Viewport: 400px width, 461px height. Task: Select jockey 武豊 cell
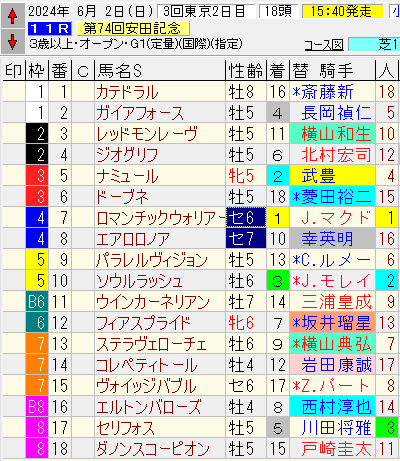click(332, 176)
